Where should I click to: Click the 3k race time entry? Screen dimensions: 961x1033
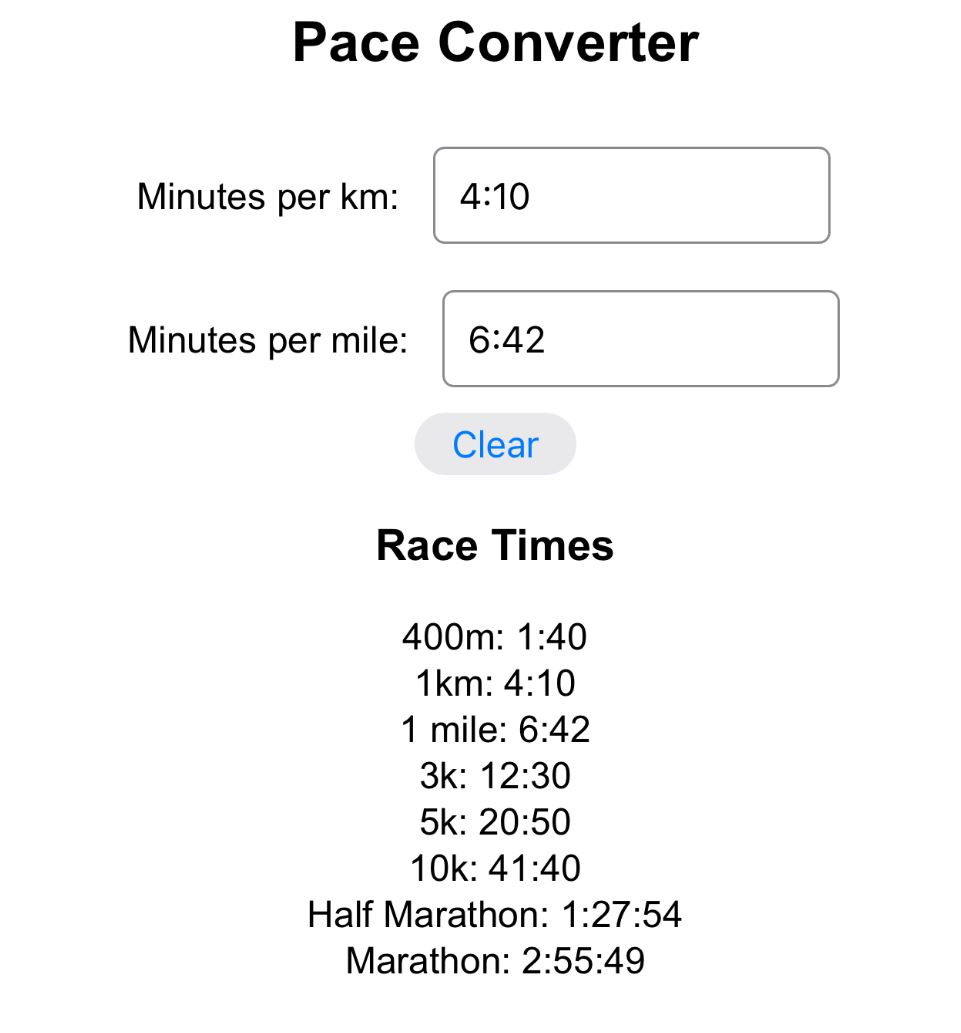click(494, 775)
